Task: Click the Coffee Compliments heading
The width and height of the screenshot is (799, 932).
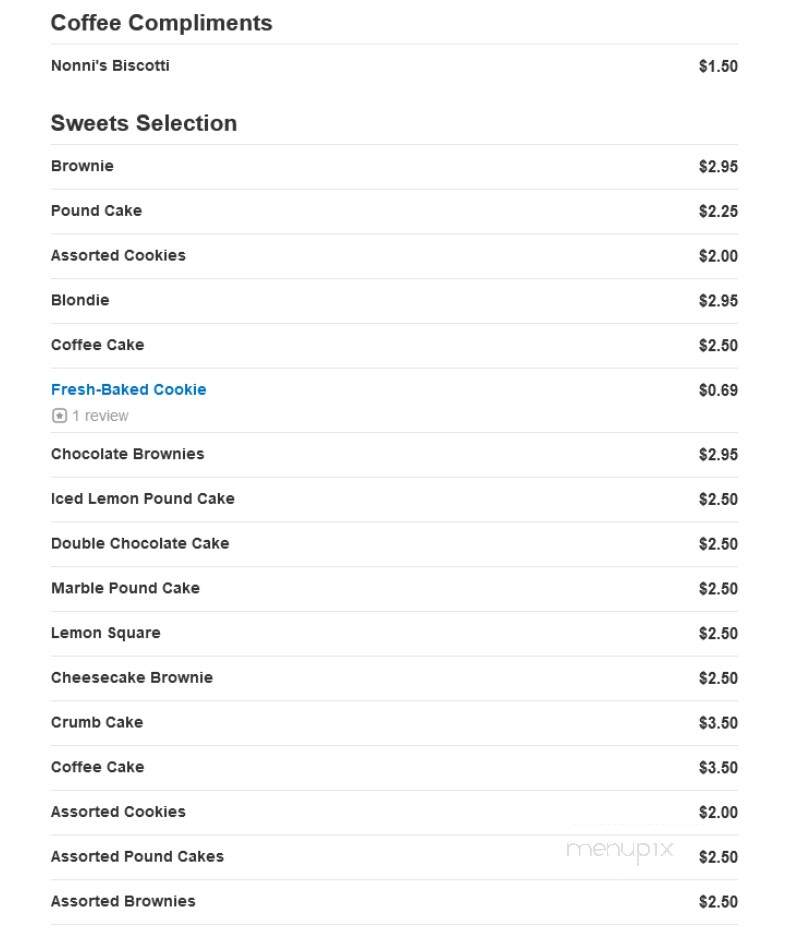Action: tap(162, 23)
